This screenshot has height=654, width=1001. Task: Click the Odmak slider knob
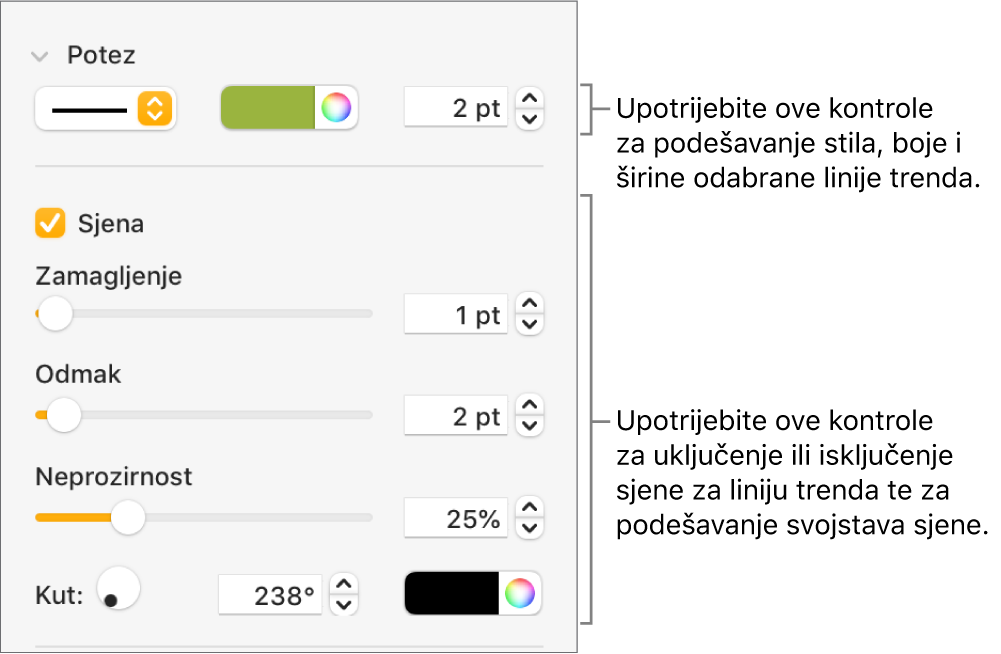click(x=64, y=414)
